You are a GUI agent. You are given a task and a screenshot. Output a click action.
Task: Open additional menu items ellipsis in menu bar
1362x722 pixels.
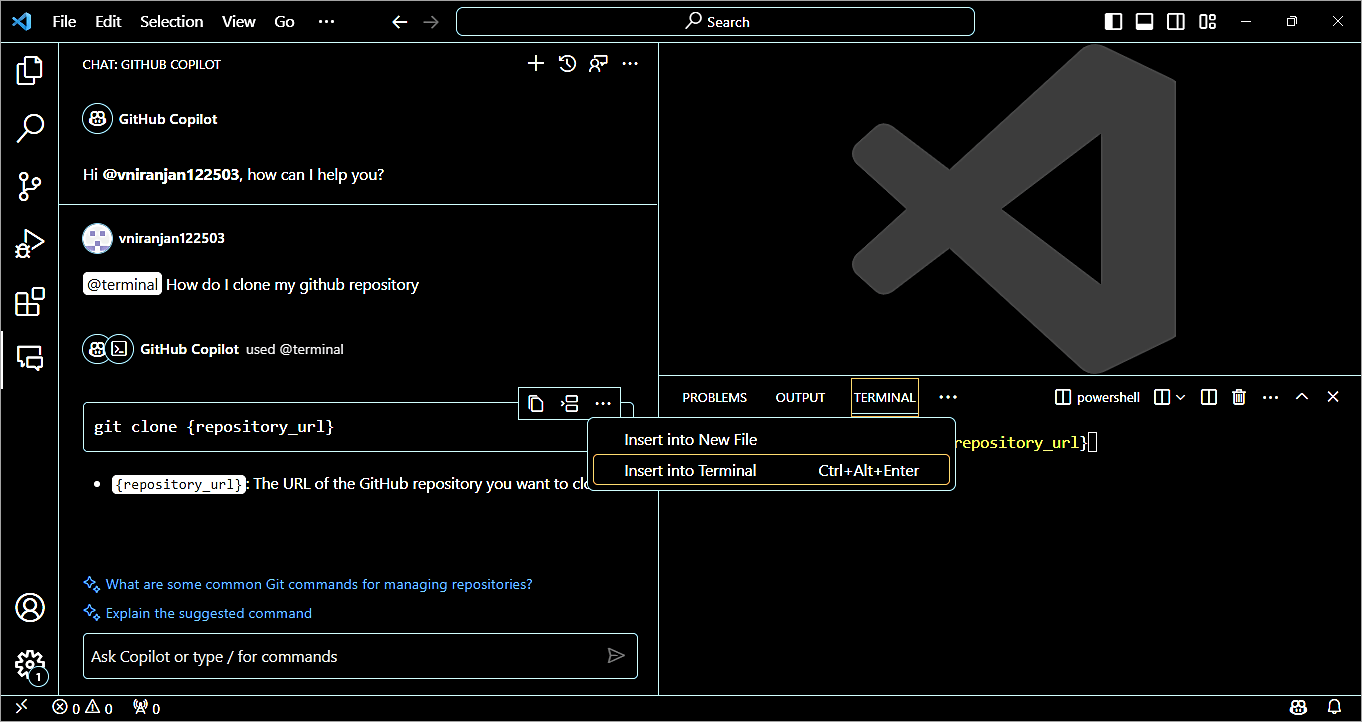(x=326, y=21)
